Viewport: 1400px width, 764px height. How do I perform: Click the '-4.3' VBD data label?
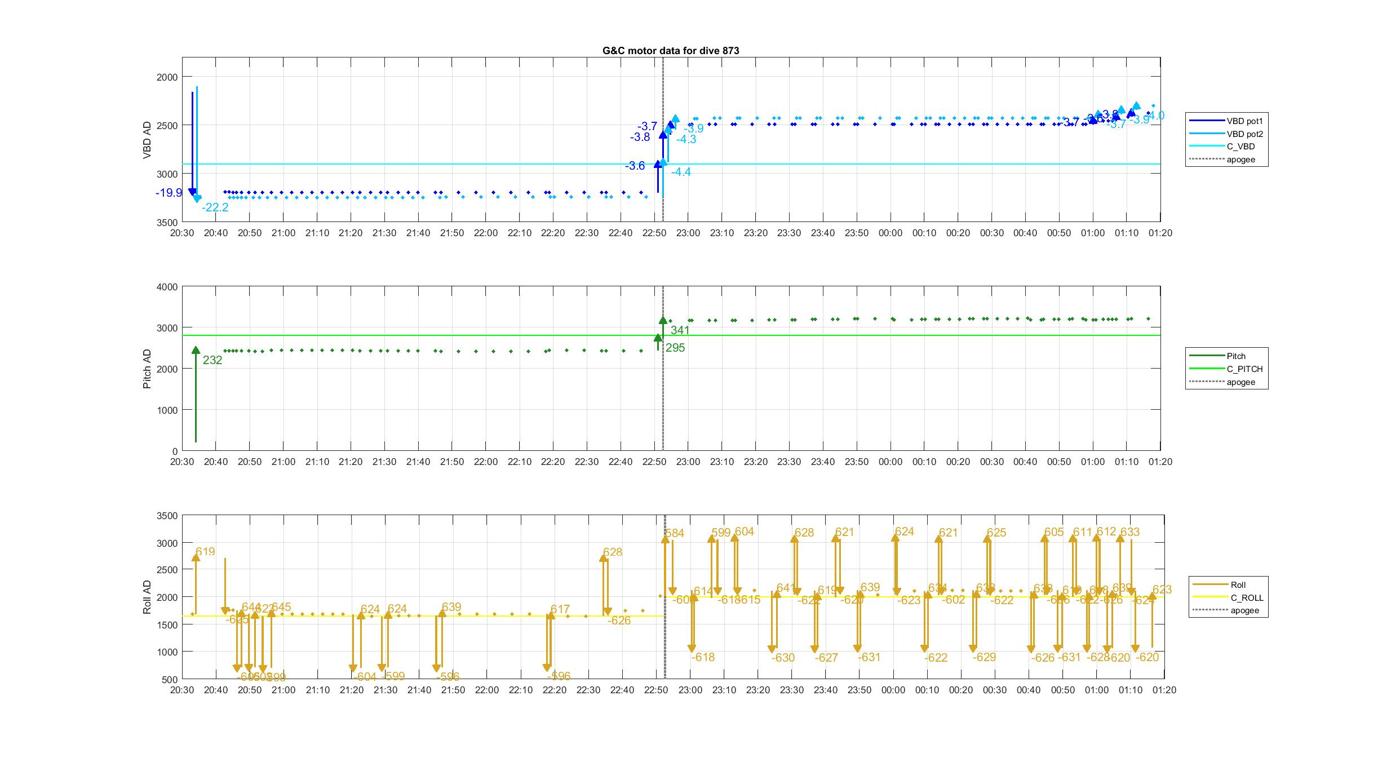(686, 140)
